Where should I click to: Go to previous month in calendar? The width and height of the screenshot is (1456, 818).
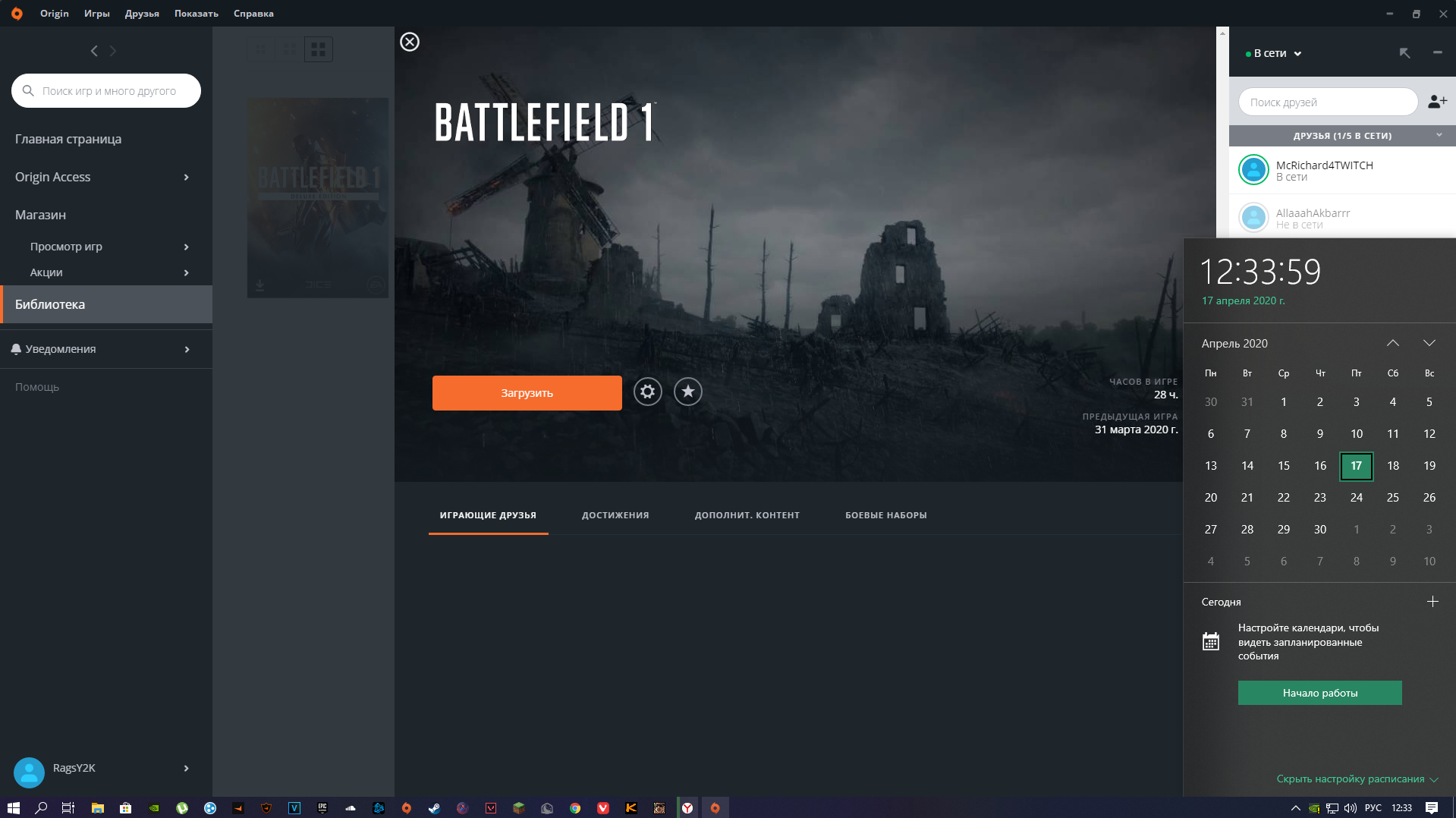(1393, 343)
